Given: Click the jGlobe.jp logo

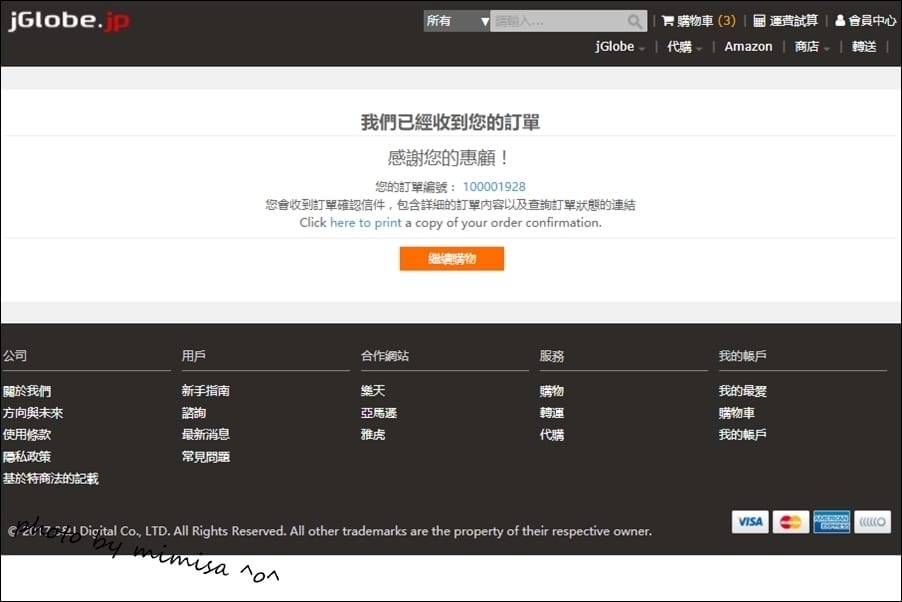Looking at the screenshot, I should point(67,19).
